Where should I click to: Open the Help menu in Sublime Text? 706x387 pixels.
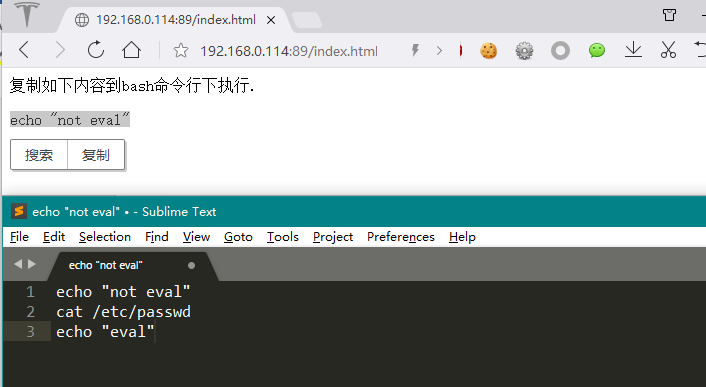(x=462, y=237)
